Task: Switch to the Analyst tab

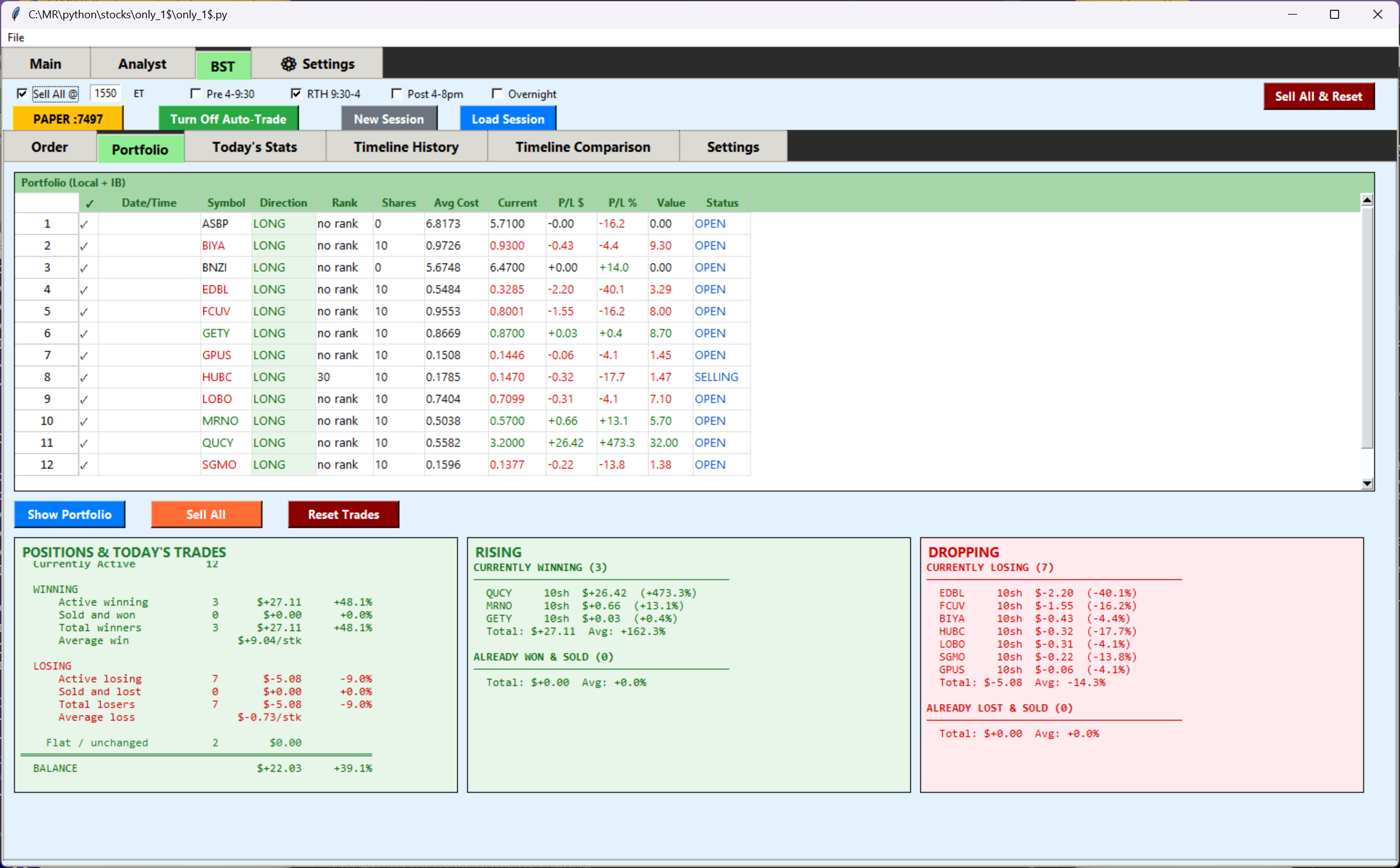Action: click(142, 64)
